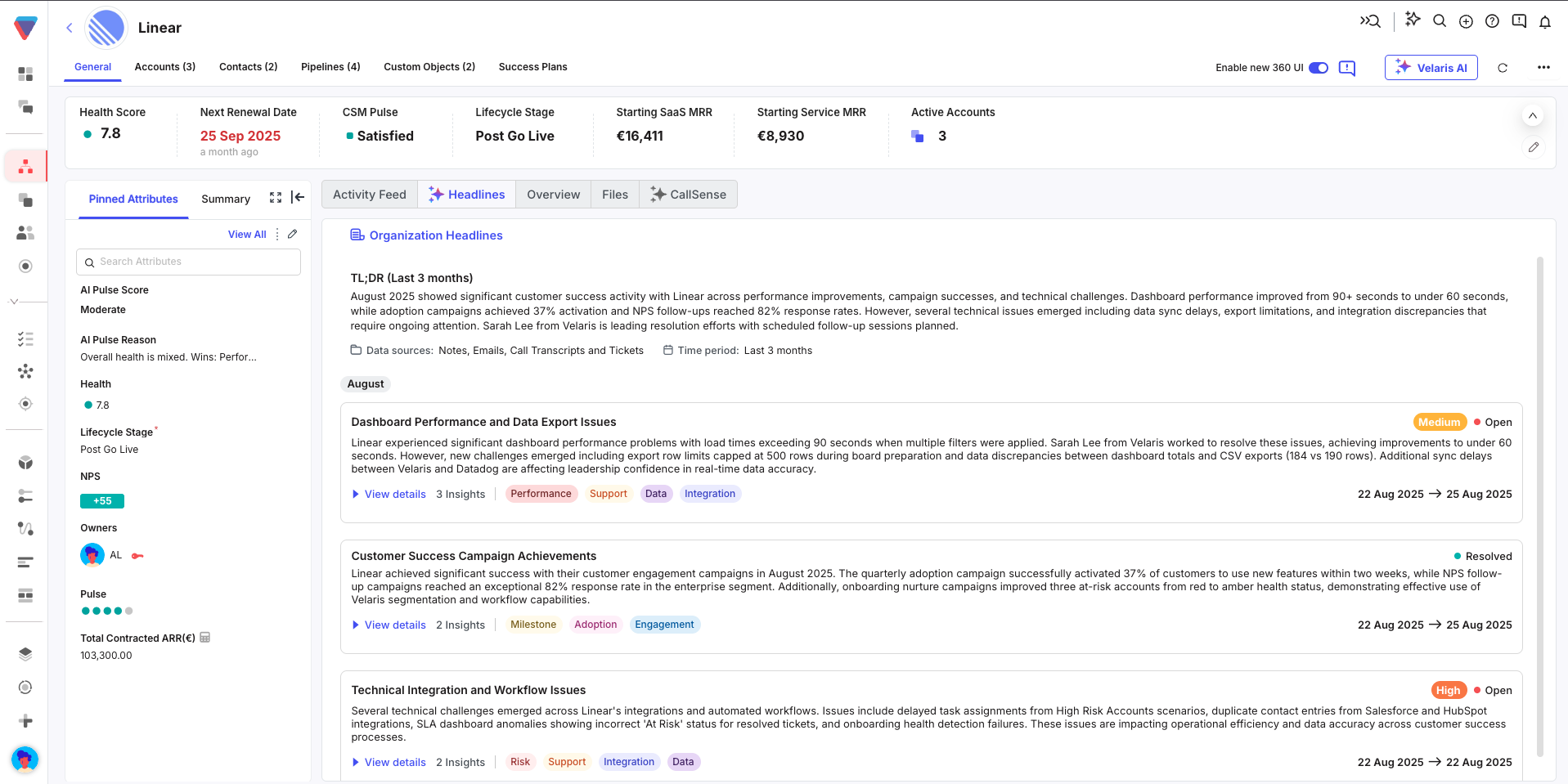The width and height of the screenshot is (1568, 784).
Task: Open the CallSense tab
Action: pyautogui.click(x=688, y=195)
